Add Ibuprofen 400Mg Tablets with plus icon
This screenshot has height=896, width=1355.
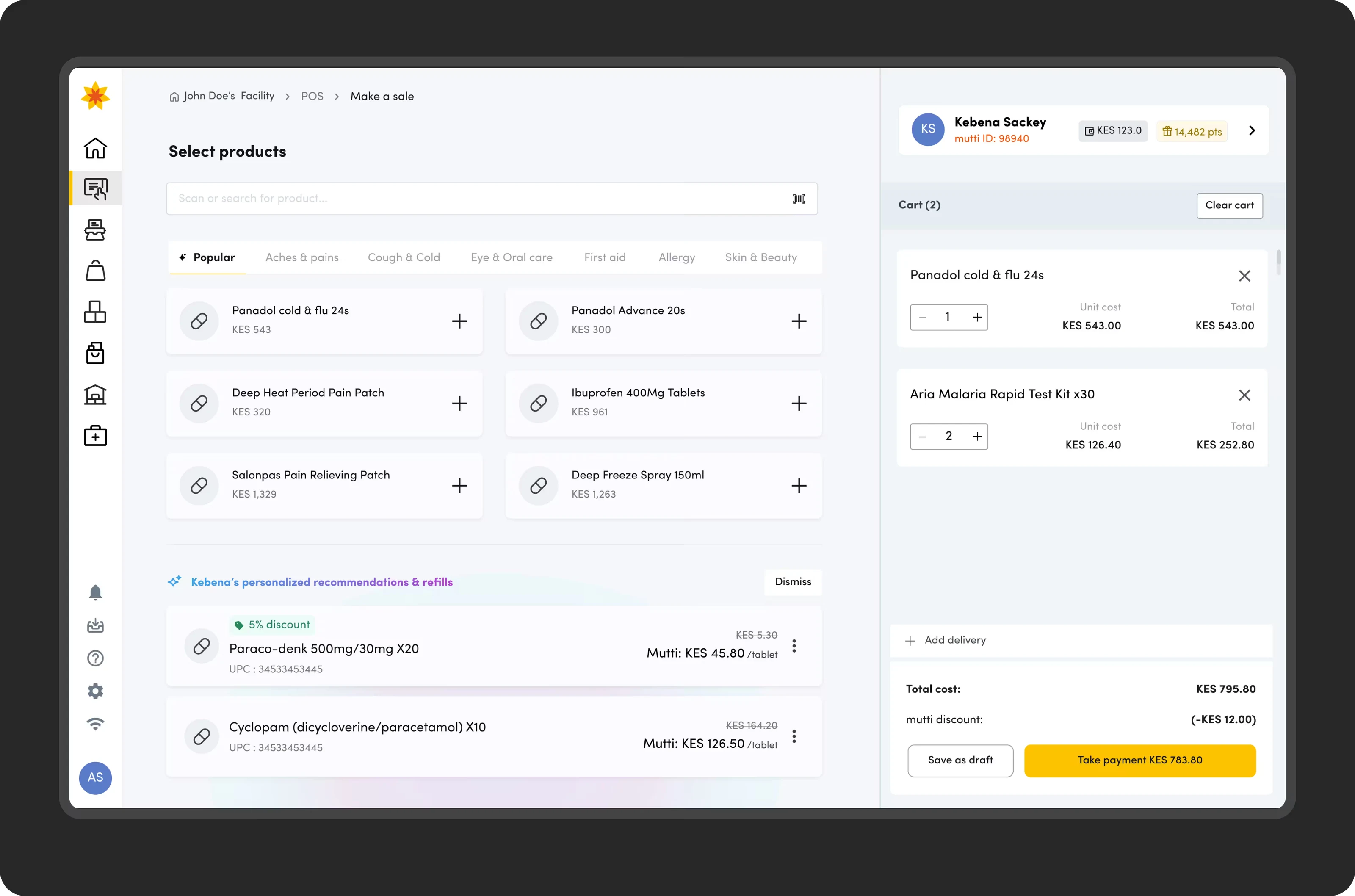(x=799, y=404)
